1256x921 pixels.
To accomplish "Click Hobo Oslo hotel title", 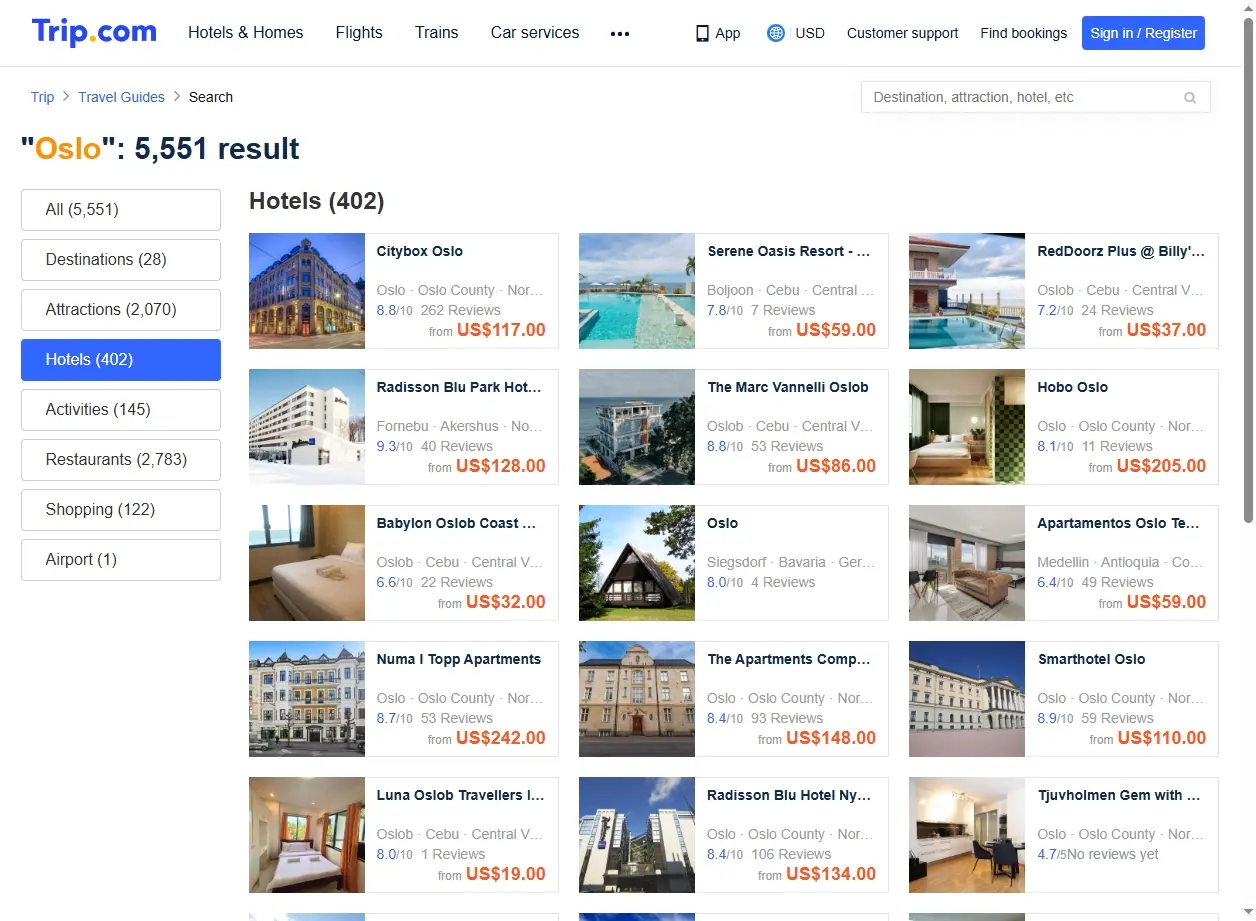I will pos(1072,387).
